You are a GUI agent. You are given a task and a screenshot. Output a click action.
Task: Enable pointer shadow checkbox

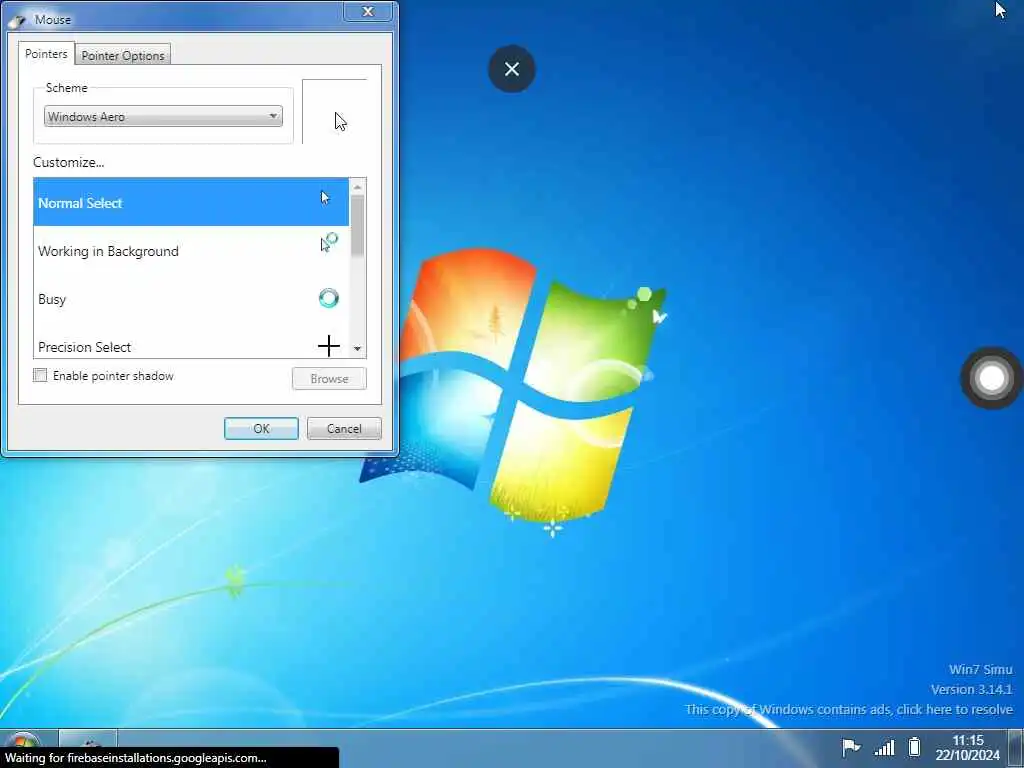coord(40,376)
